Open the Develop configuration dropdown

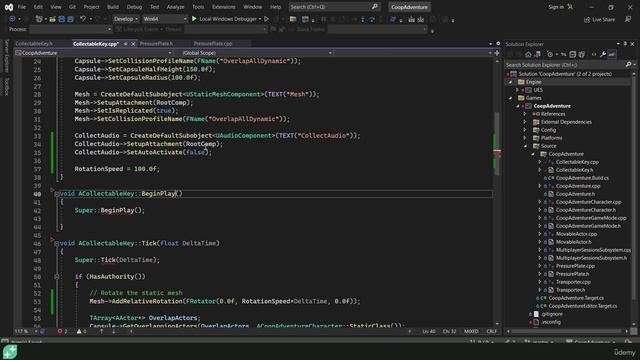point(125,19)
